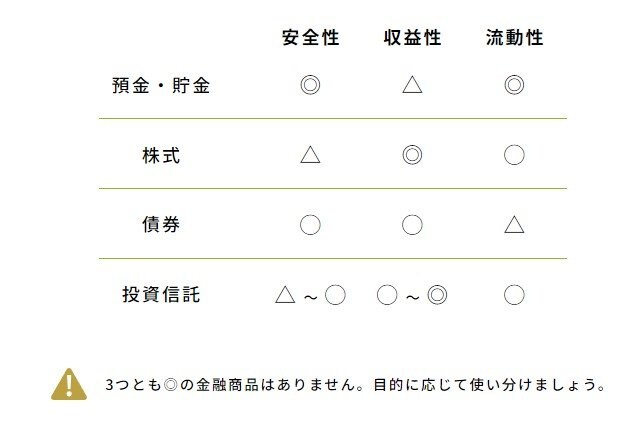
Task: Select the 投資信託 row label
Action: [x=161, y=295]
